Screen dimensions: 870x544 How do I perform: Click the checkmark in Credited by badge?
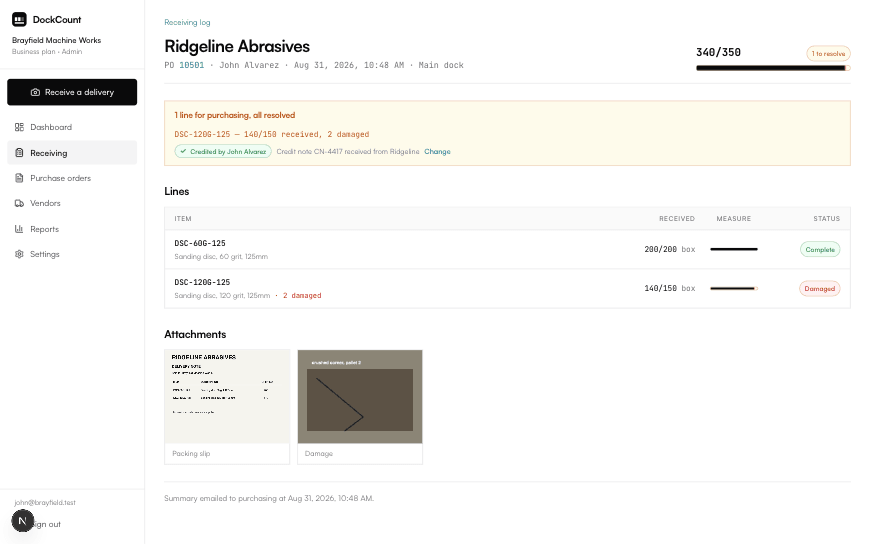coord(183,152)
